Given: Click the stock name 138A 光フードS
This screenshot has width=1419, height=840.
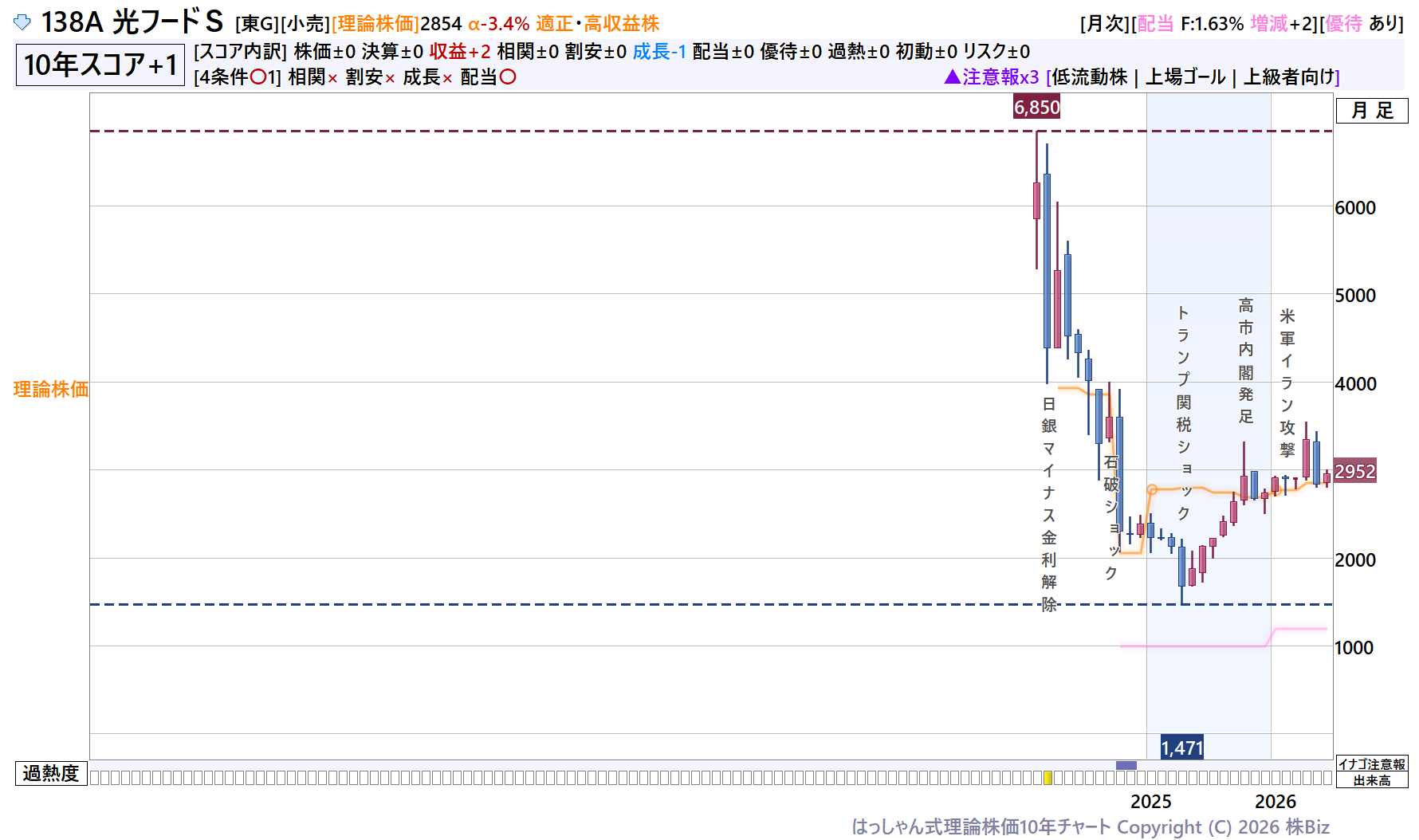Looking at the screenshot, I should coord(132,22).
